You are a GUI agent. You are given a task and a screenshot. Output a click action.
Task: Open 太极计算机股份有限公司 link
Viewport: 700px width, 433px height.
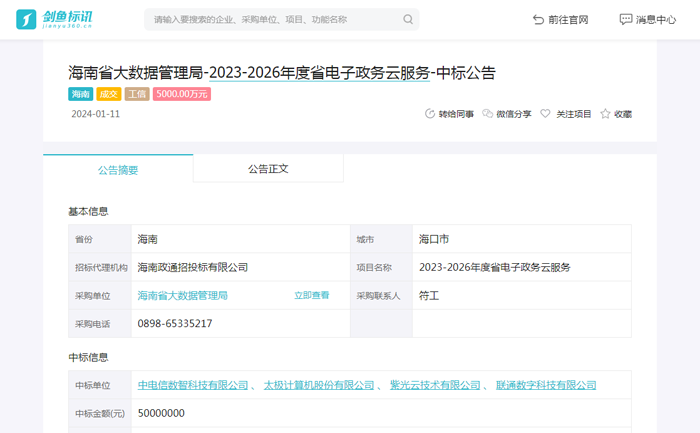pyautogui.click(x=319, y=385)
